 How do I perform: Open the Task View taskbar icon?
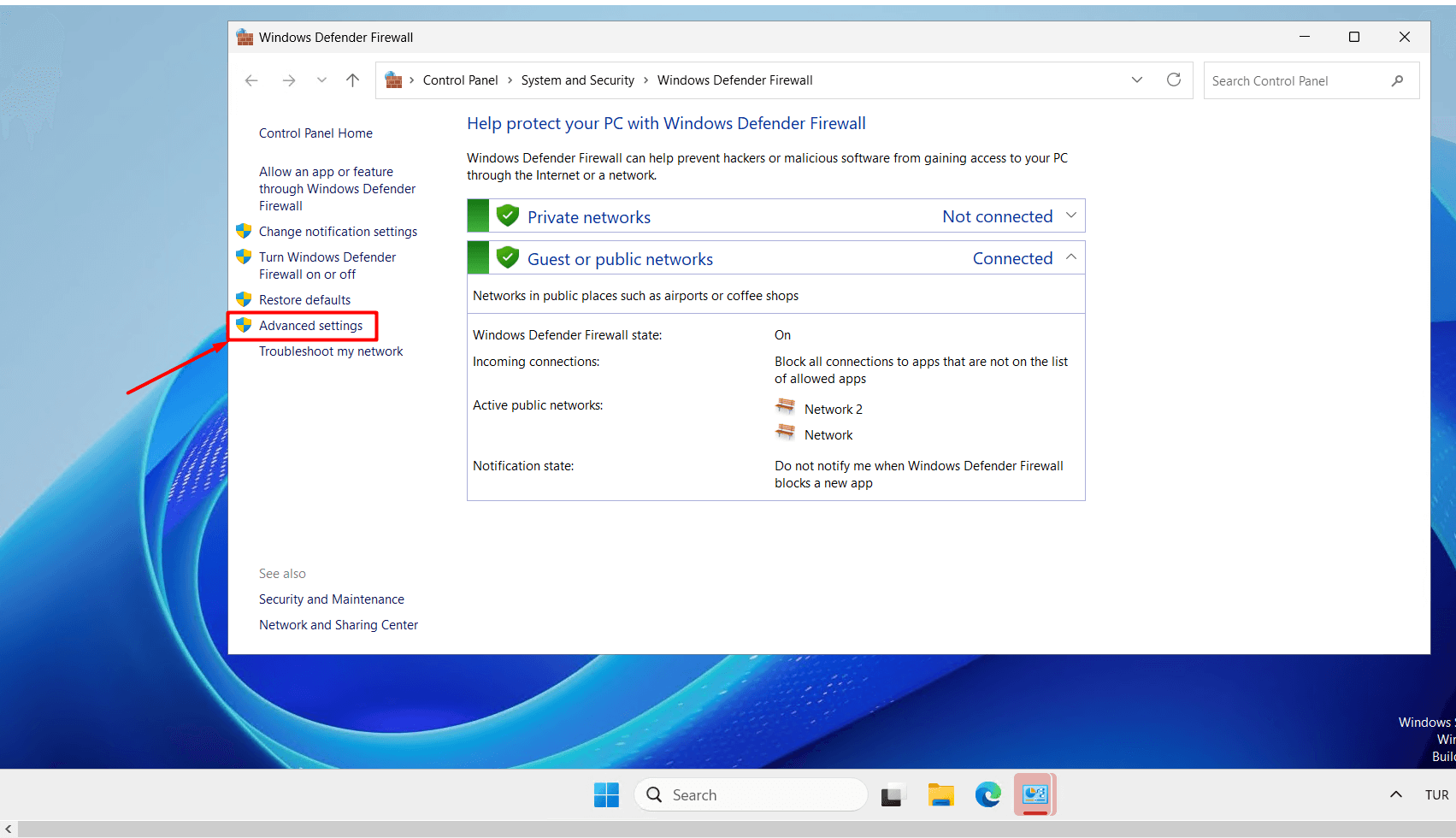893,795
